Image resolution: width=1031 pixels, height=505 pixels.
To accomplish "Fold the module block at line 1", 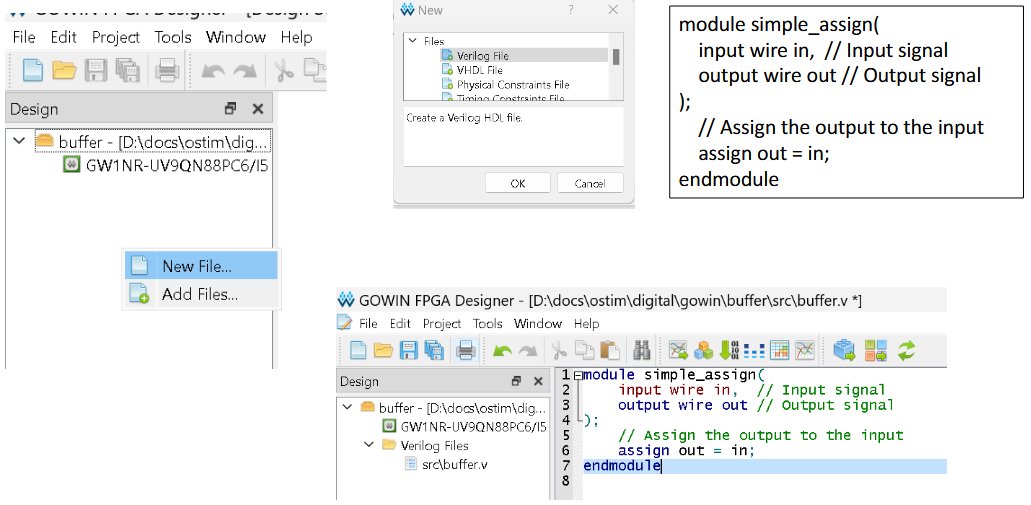I will [x=577, y=375].
